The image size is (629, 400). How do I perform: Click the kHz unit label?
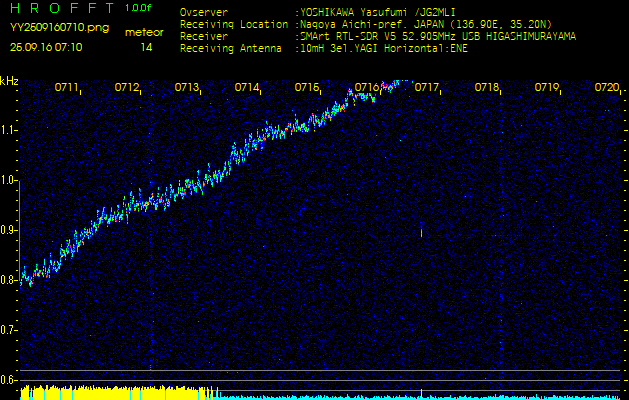(x=9, y=81)
